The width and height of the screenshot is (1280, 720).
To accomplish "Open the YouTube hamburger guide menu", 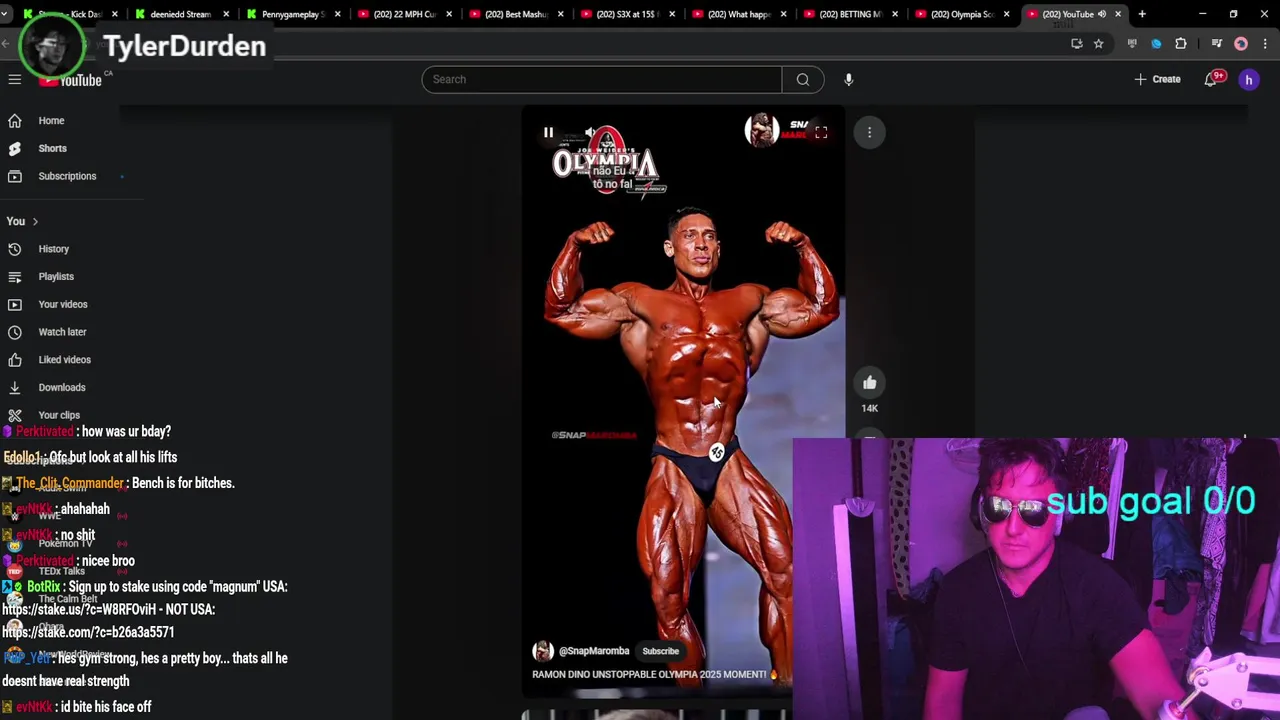I will (15, 80).
